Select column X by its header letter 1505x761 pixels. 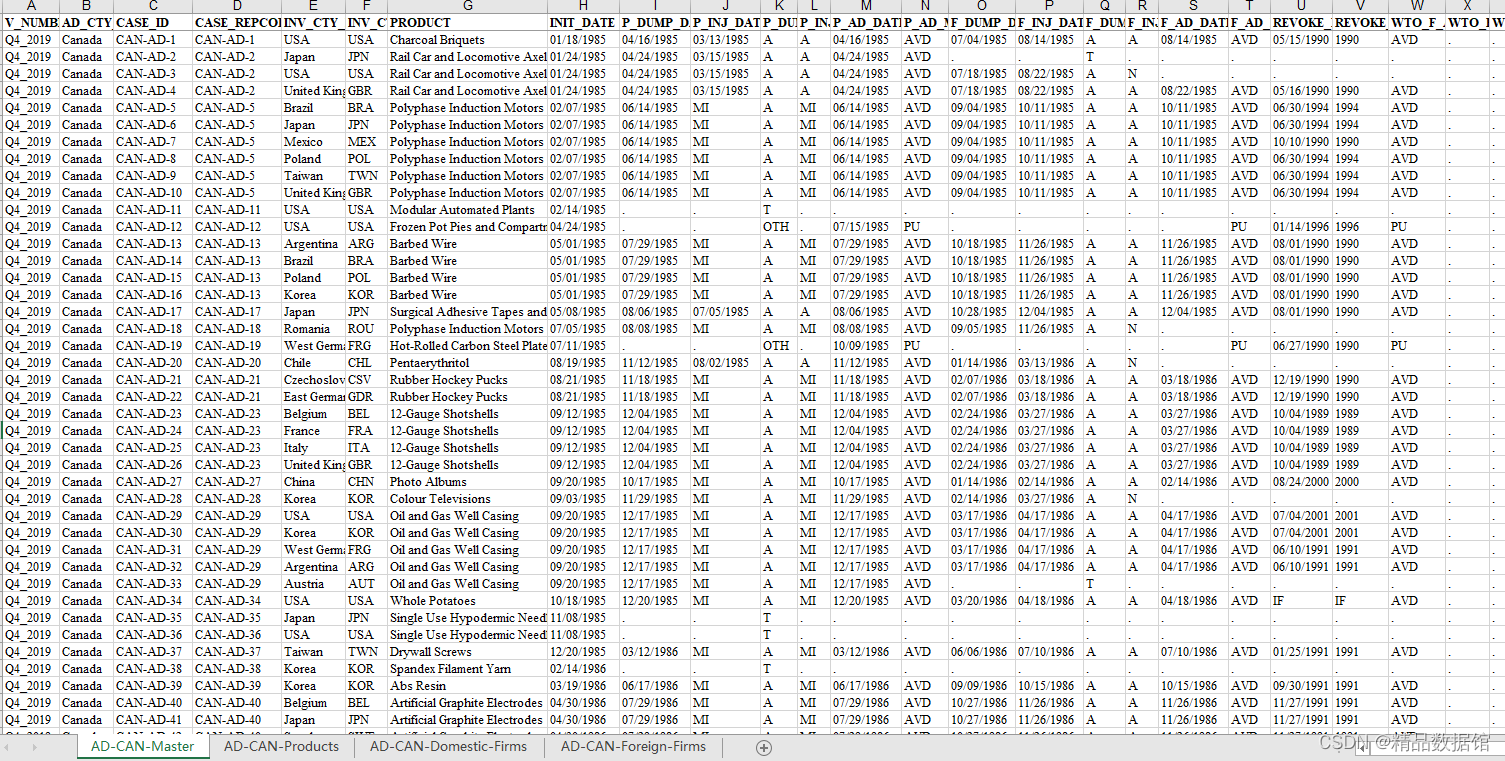coord(1467,6)
